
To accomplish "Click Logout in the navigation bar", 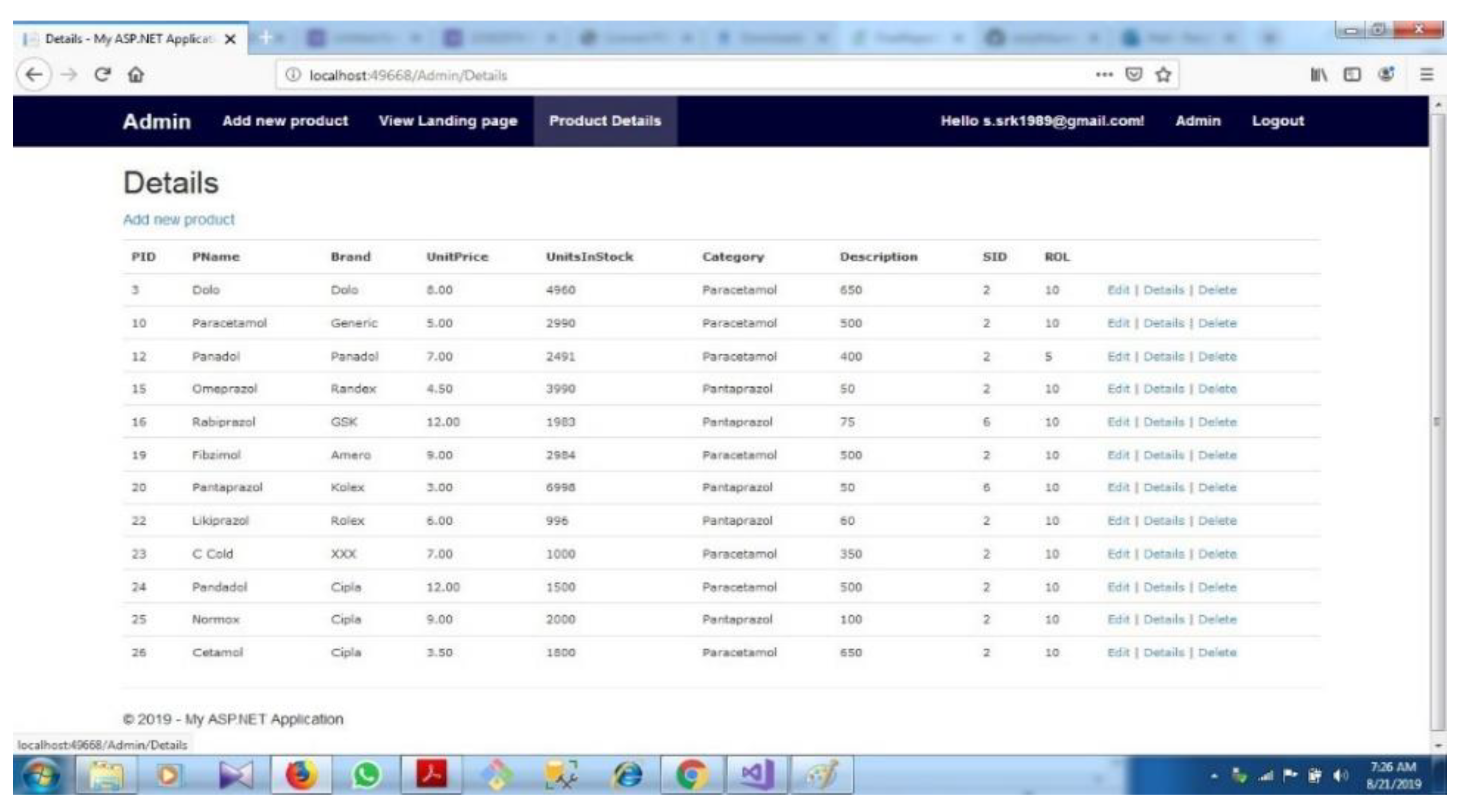I will point(1277,121).
